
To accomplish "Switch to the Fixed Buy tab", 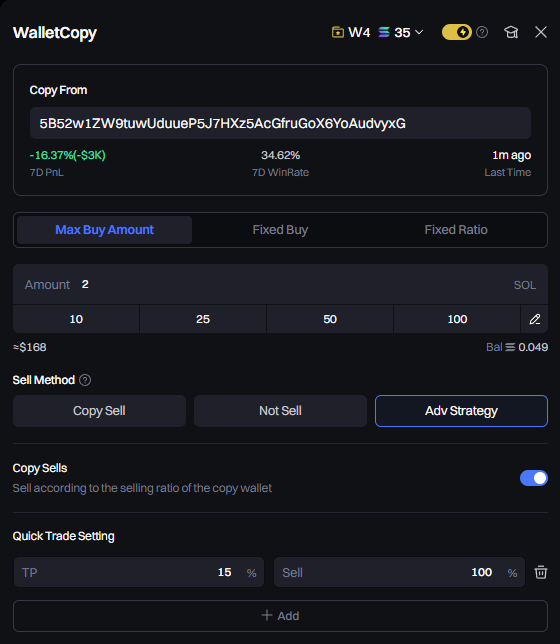I will point(280,230).
